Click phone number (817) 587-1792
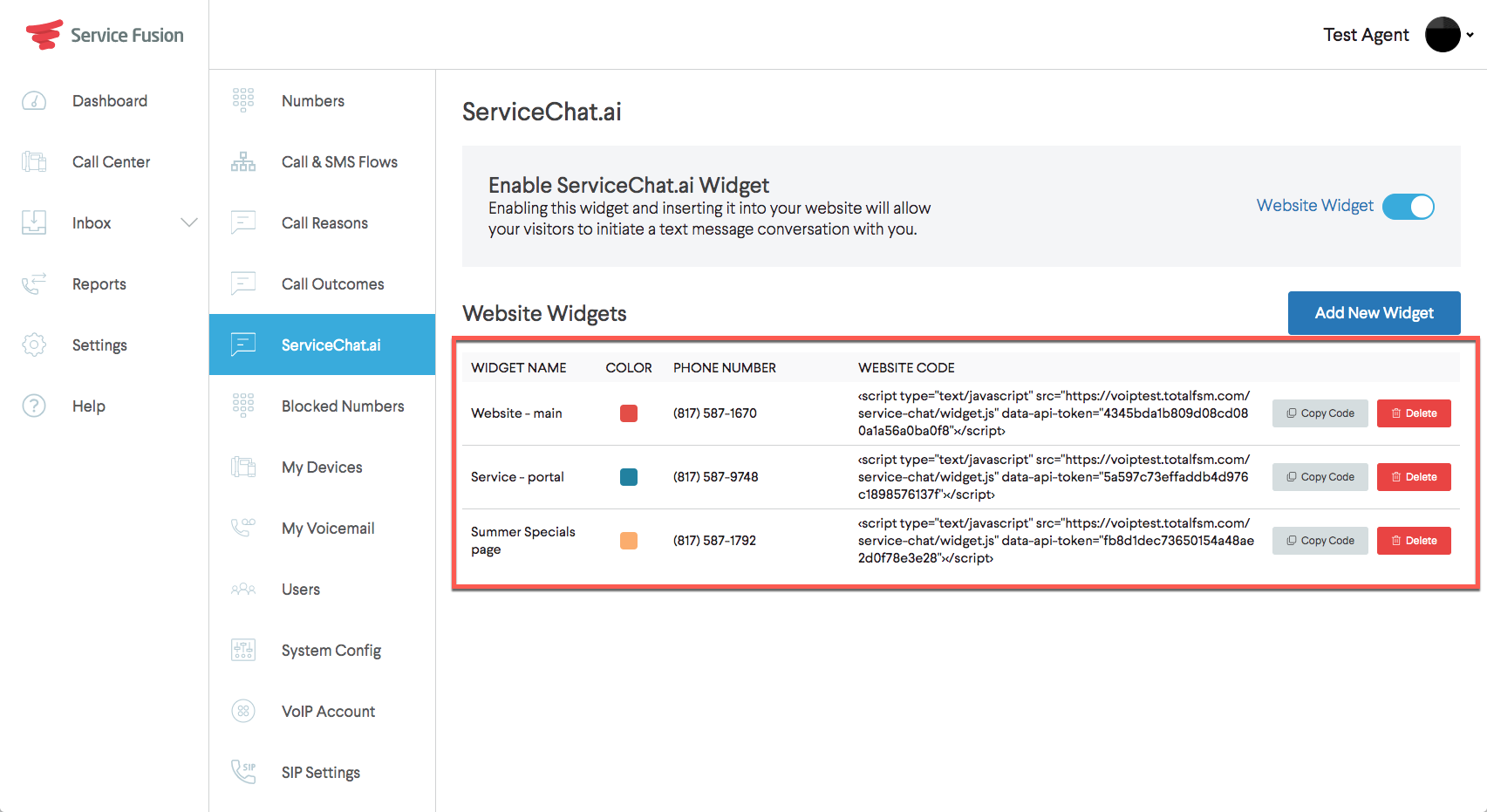 [714, 541]
